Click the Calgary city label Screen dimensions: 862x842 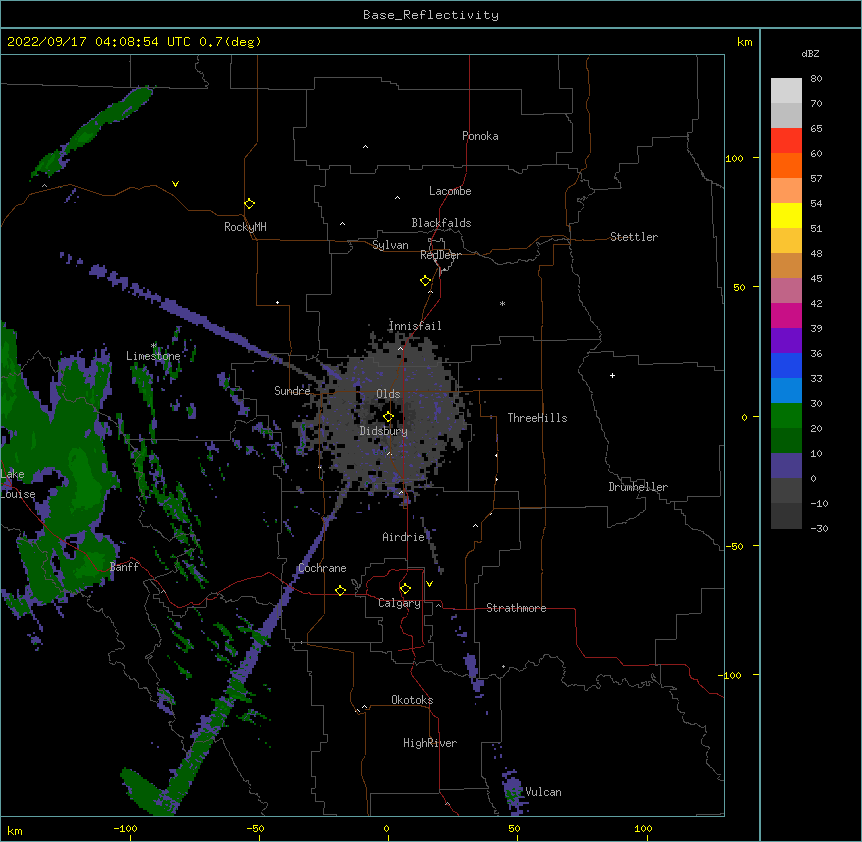(399, 603)
